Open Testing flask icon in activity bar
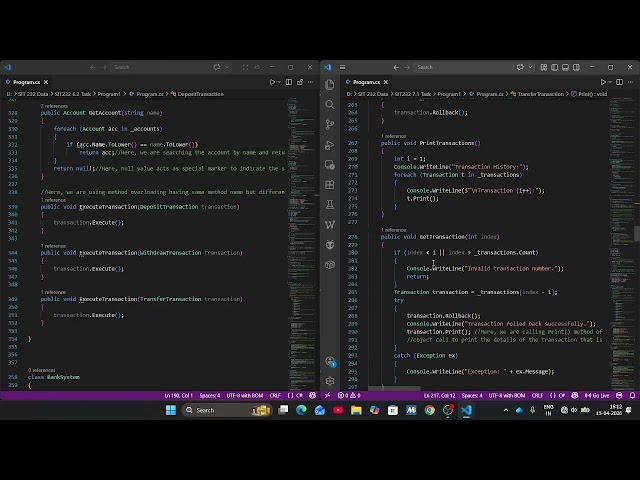The height and width of the screenshot is (480, 640). click(x=330, y=204)
